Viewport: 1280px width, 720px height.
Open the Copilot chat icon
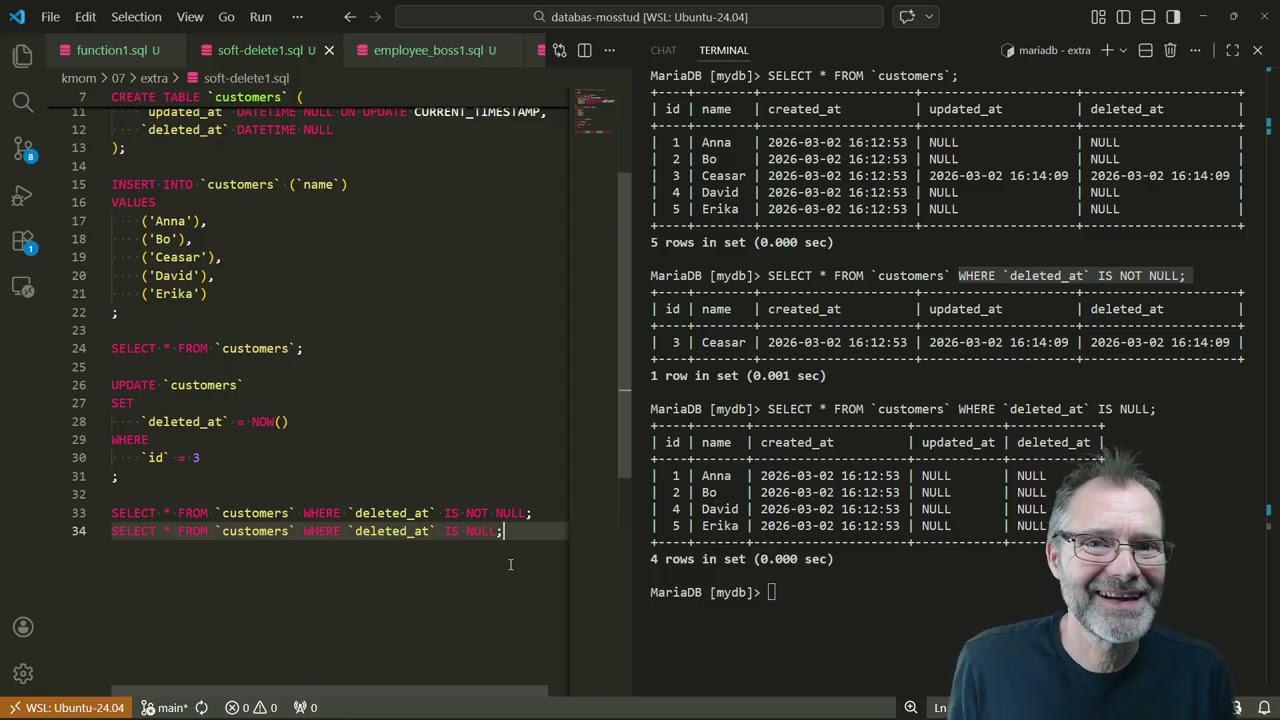tap(907, 17)
